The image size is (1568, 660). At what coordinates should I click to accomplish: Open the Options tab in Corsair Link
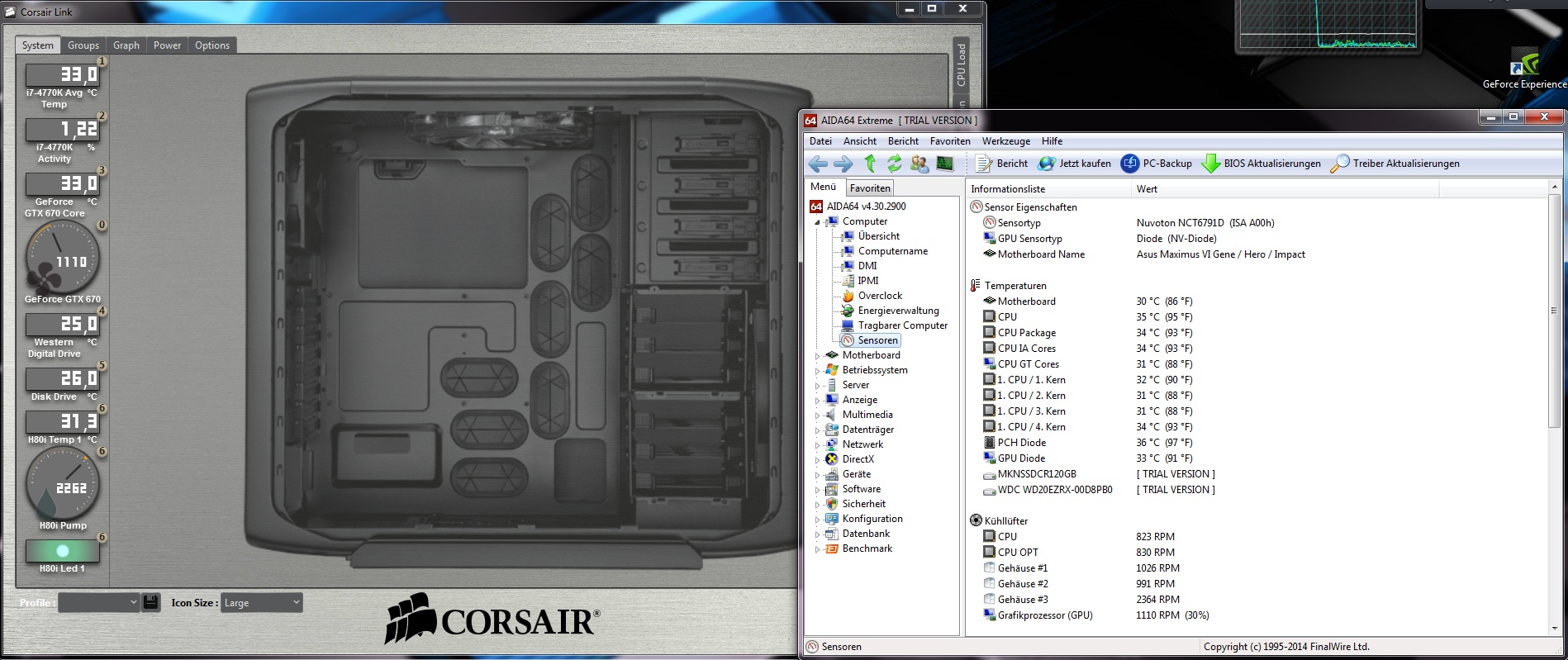coord(212,45)
